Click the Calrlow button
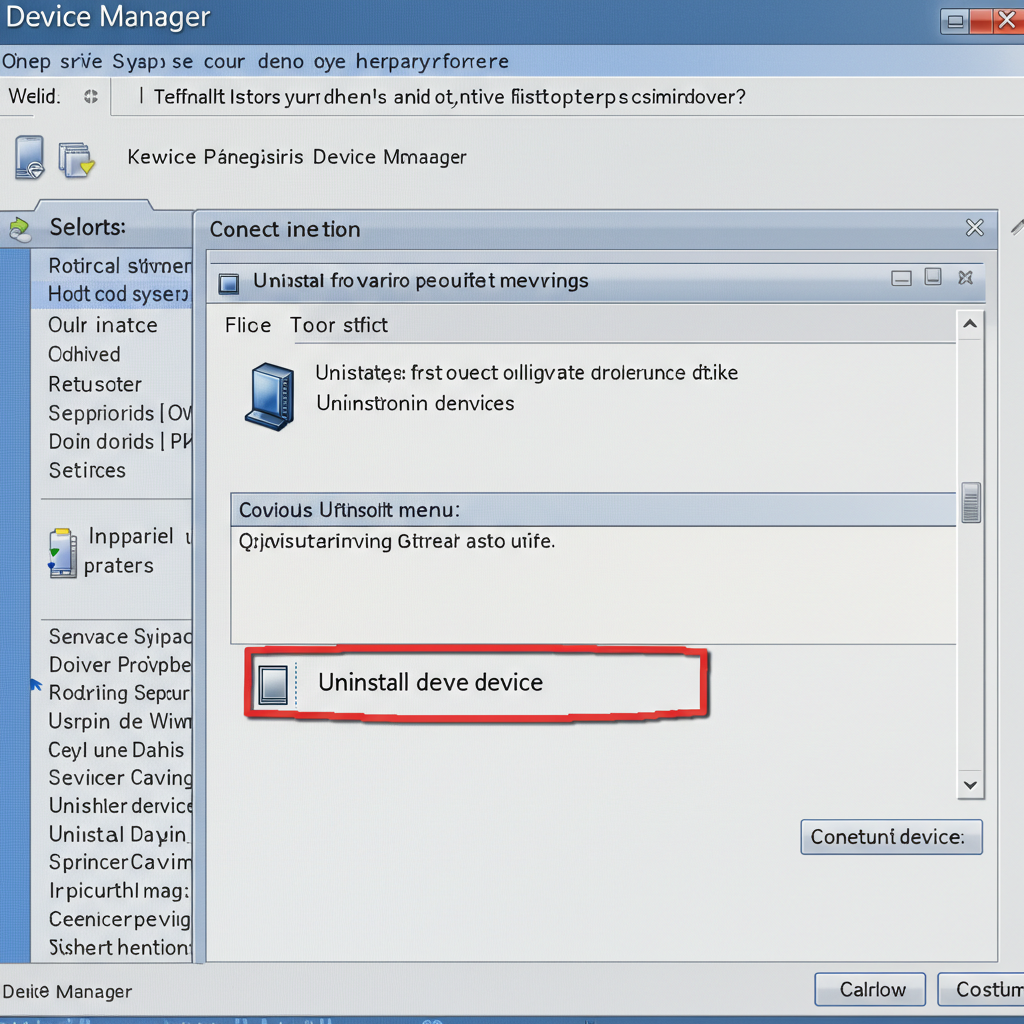 [870, 989]
